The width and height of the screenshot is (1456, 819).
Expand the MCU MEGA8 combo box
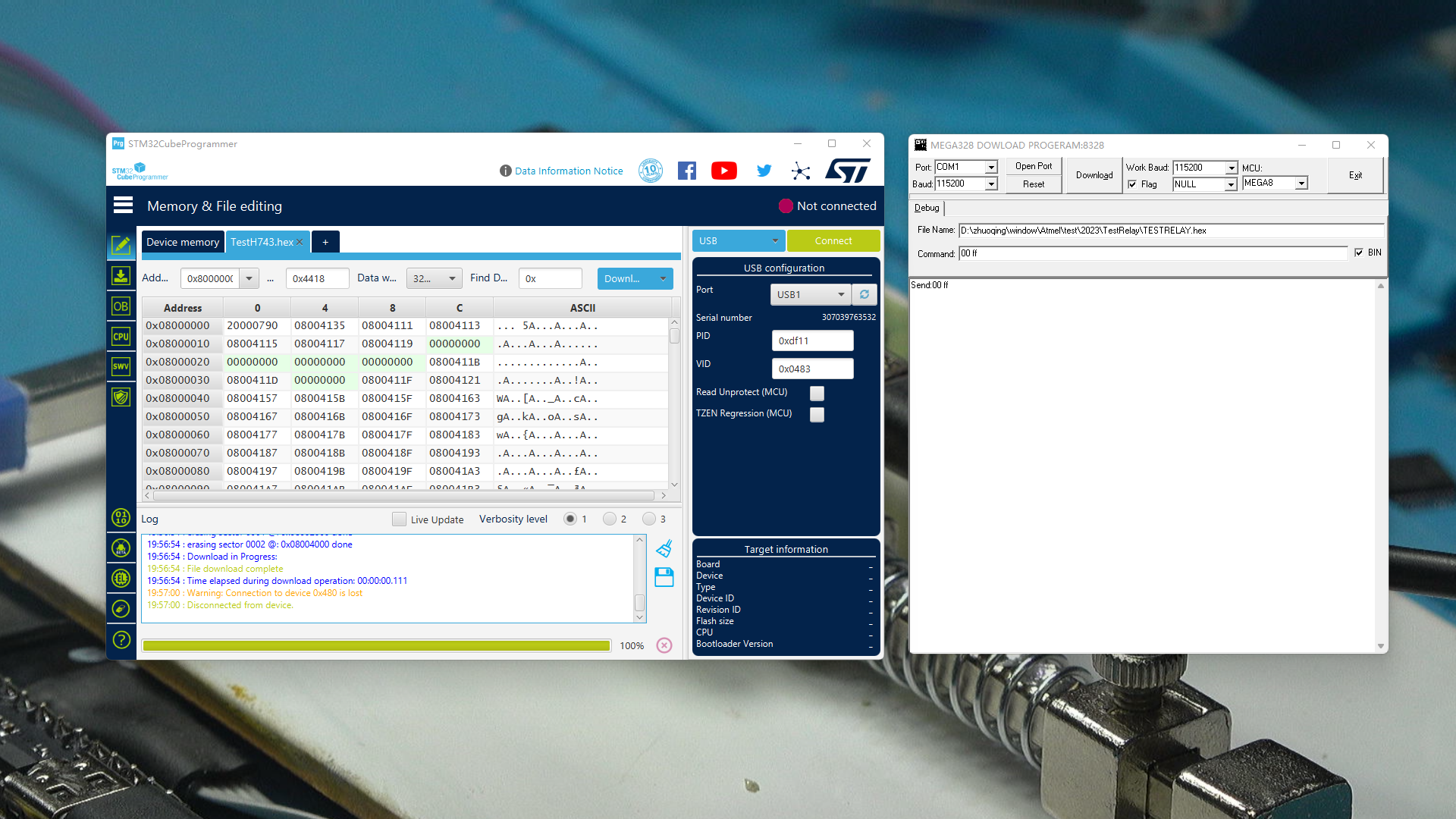pos(1301,184)
